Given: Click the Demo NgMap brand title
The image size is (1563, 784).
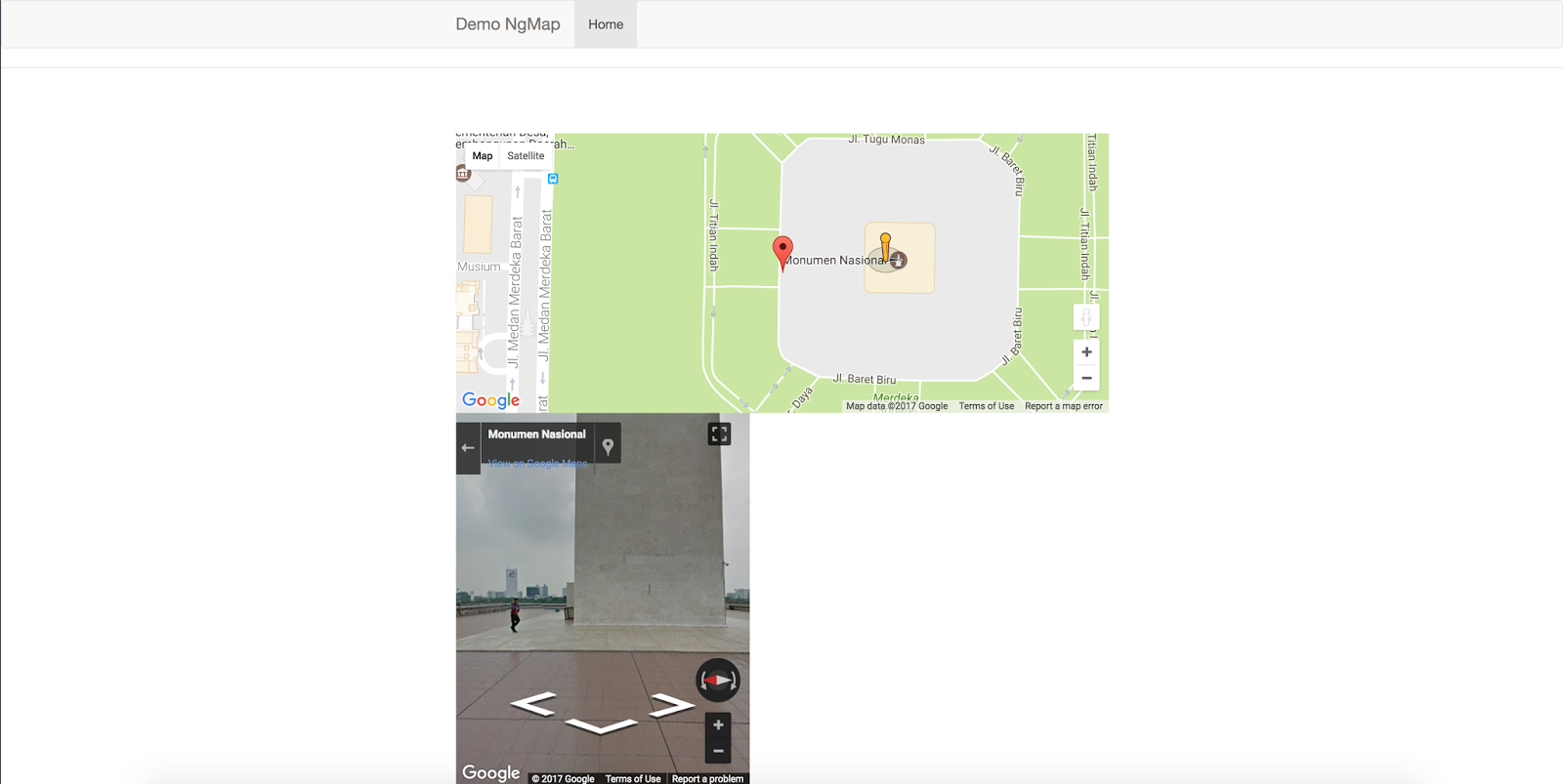Looking at the screenshot, I should pyautogui.click(x=507, y=24).
